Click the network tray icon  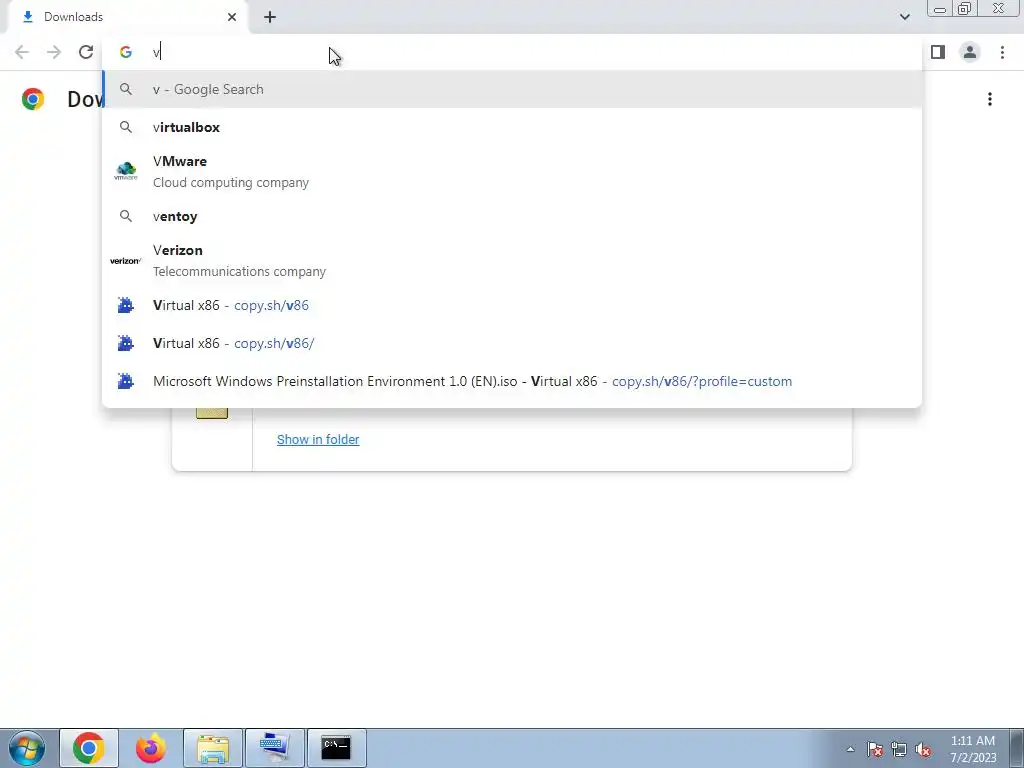point(899,749)
